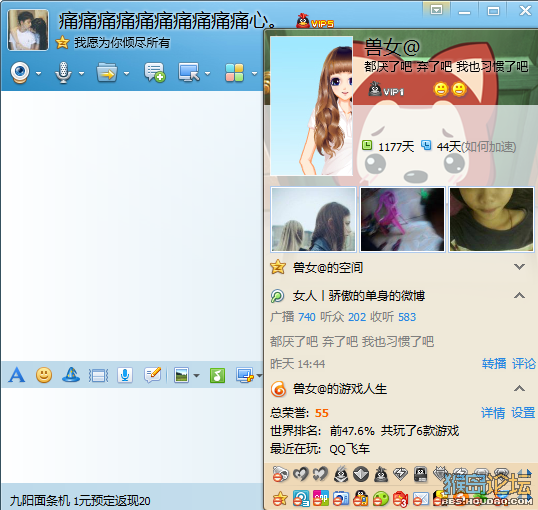This screenshot has width=538, height=510.
Task: Start a voice call with microphone icon
Action: click(63, 72)
